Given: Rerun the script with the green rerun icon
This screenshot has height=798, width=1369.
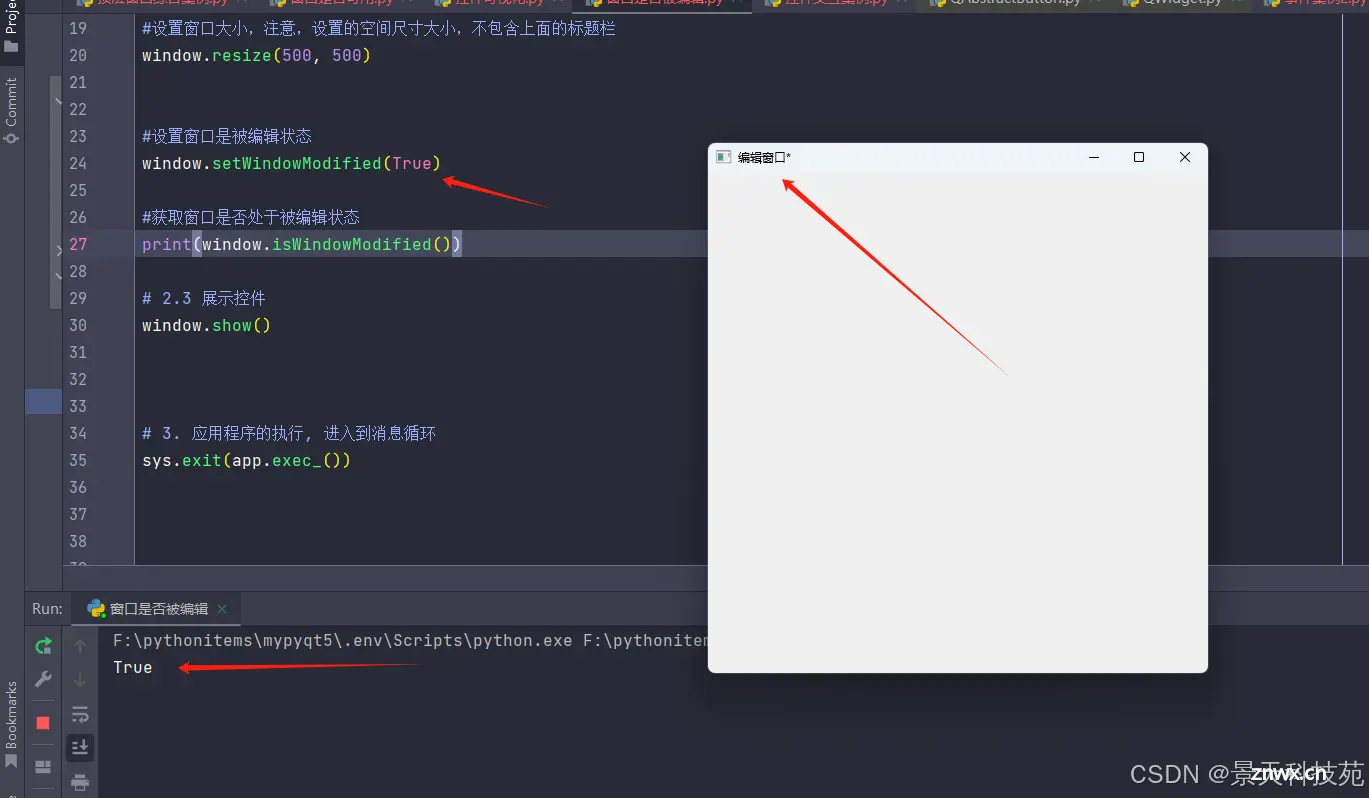Looking at the screenshot, I should (43, 646).
